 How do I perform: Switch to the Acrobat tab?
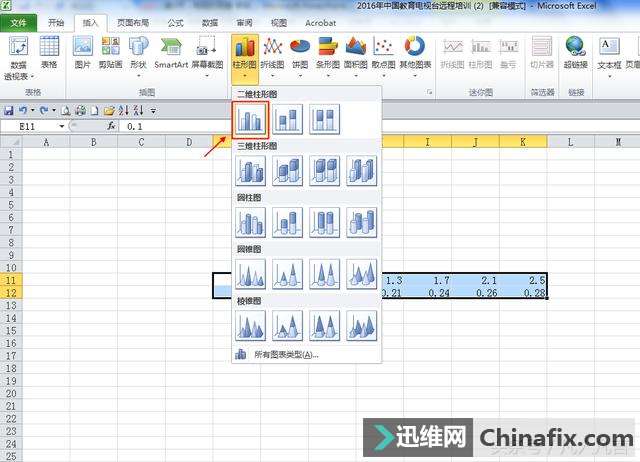(320, 23)
